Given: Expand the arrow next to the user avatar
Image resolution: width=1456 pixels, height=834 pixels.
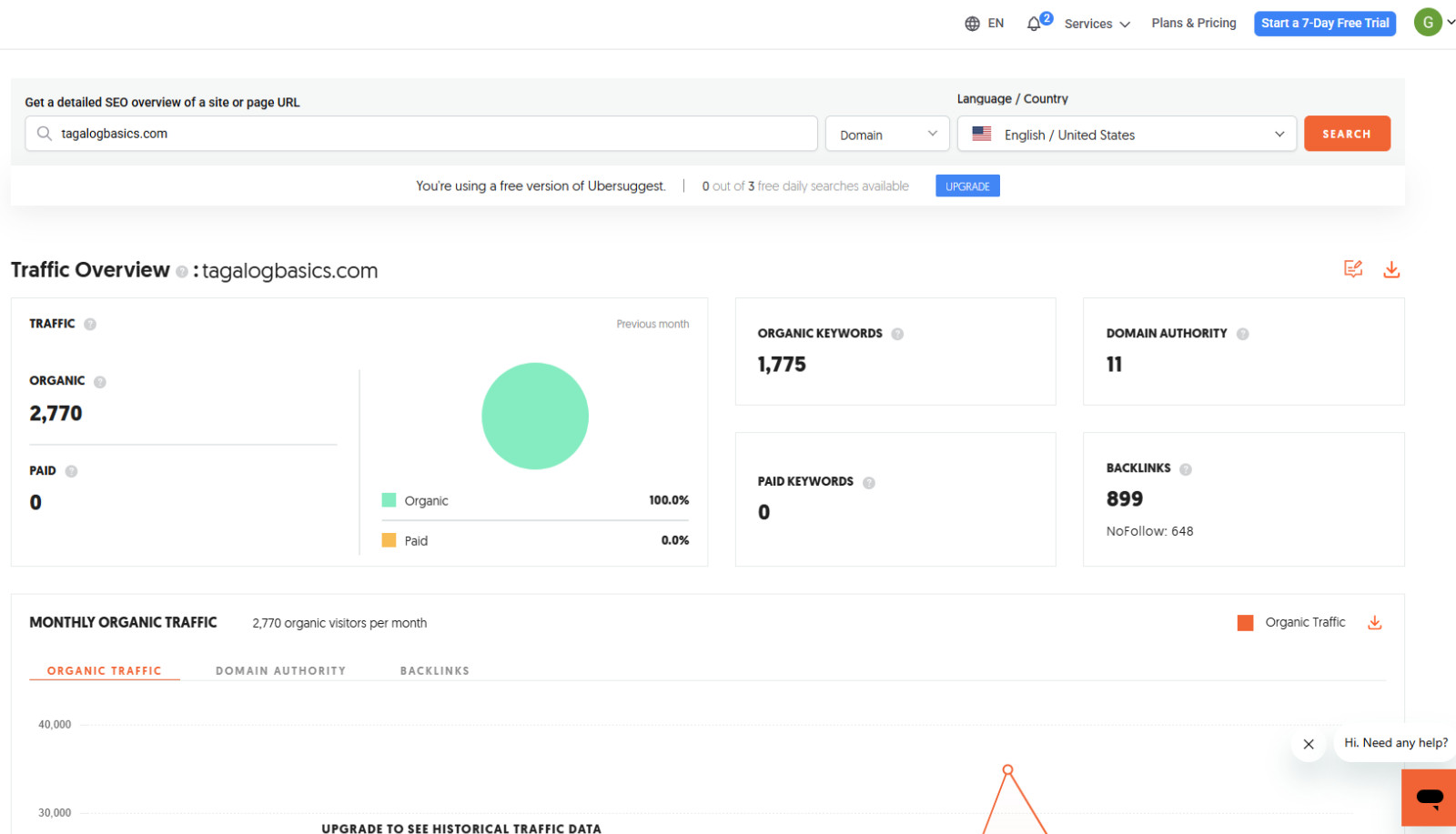Looking at the screenshot, I should [1451, 23].
